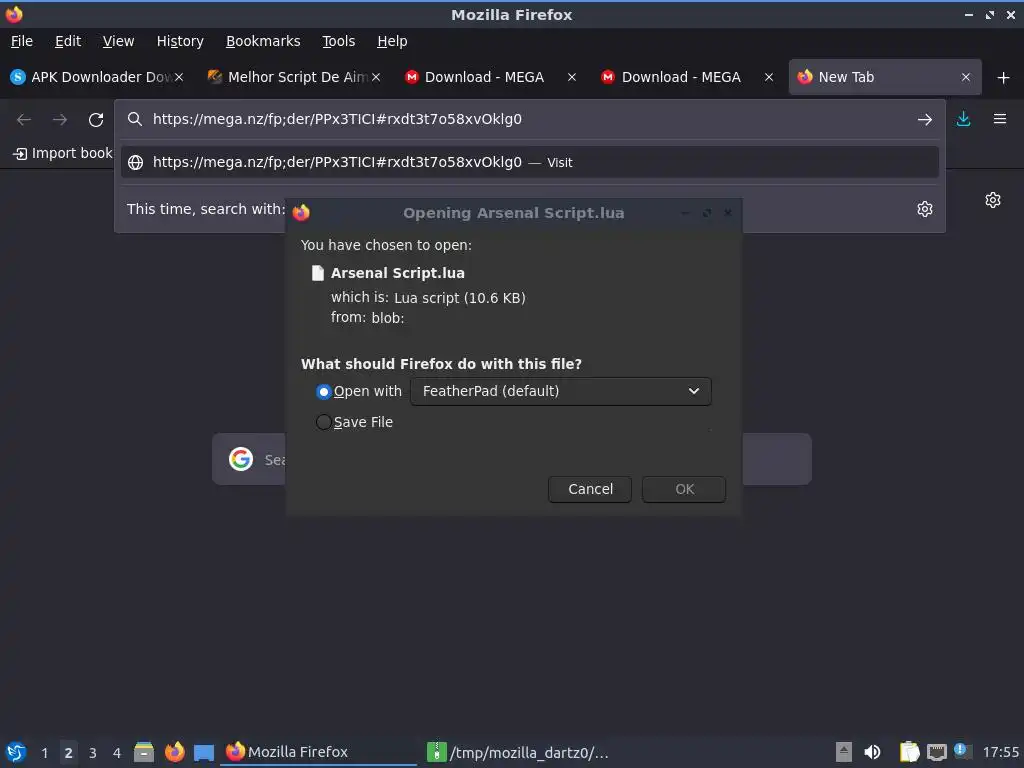The height and width of the screenshot is (768, 1024).
Task: Open the File menu
Action: (x=22, y=41)
